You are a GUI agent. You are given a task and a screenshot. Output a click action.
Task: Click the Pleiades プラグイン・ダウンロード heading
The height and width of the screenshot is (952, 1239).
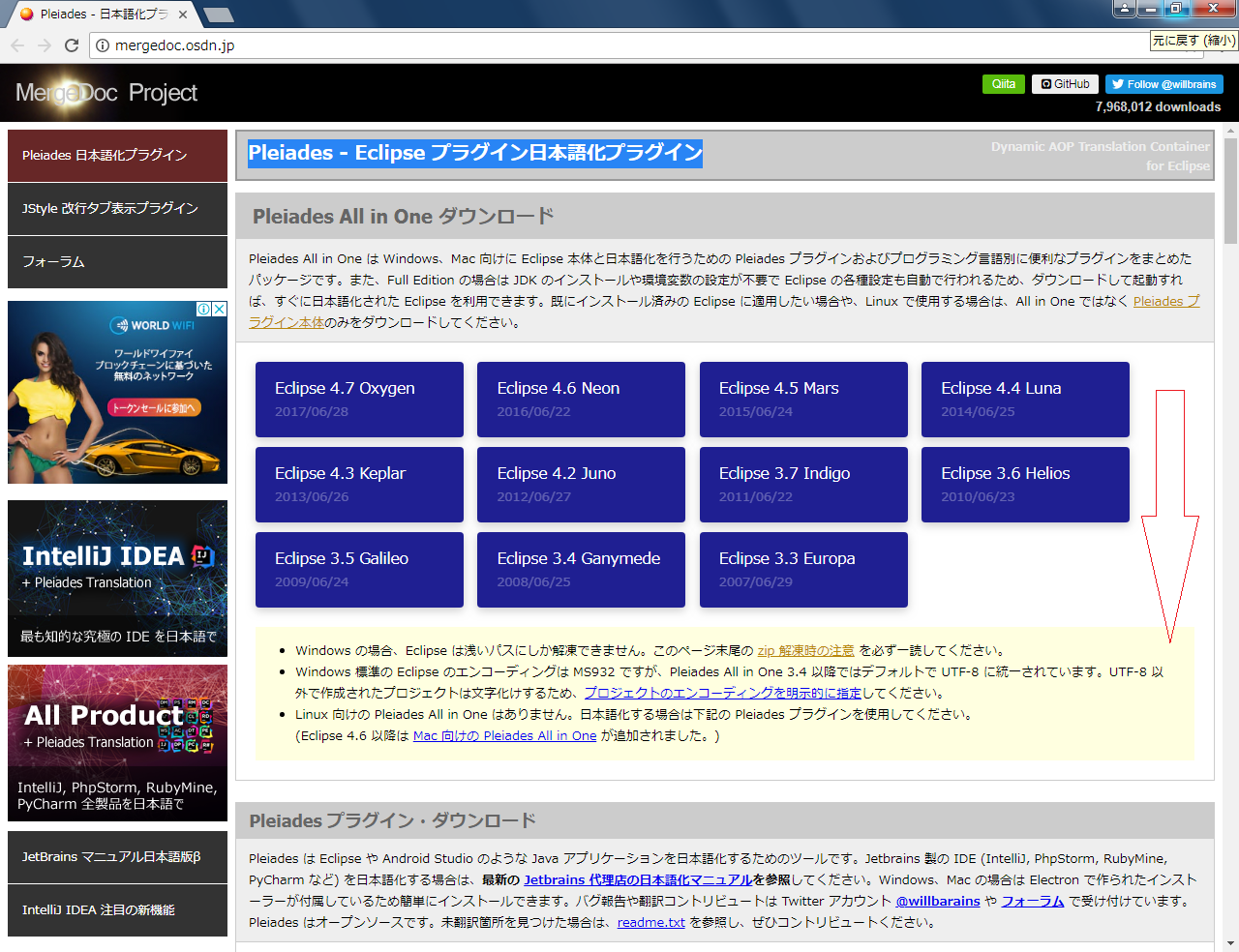tap(392, 821)
